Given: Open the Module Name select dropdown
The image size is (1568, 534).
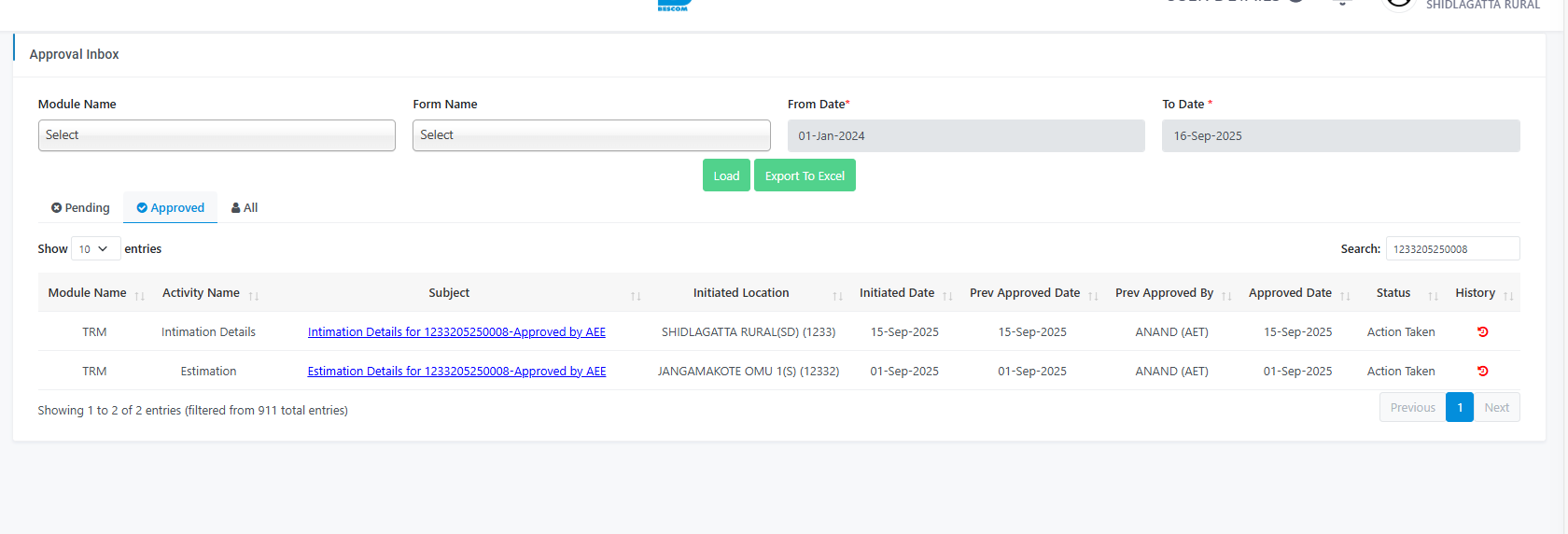Looking at the screenshot, I should (x=217, y=135).
